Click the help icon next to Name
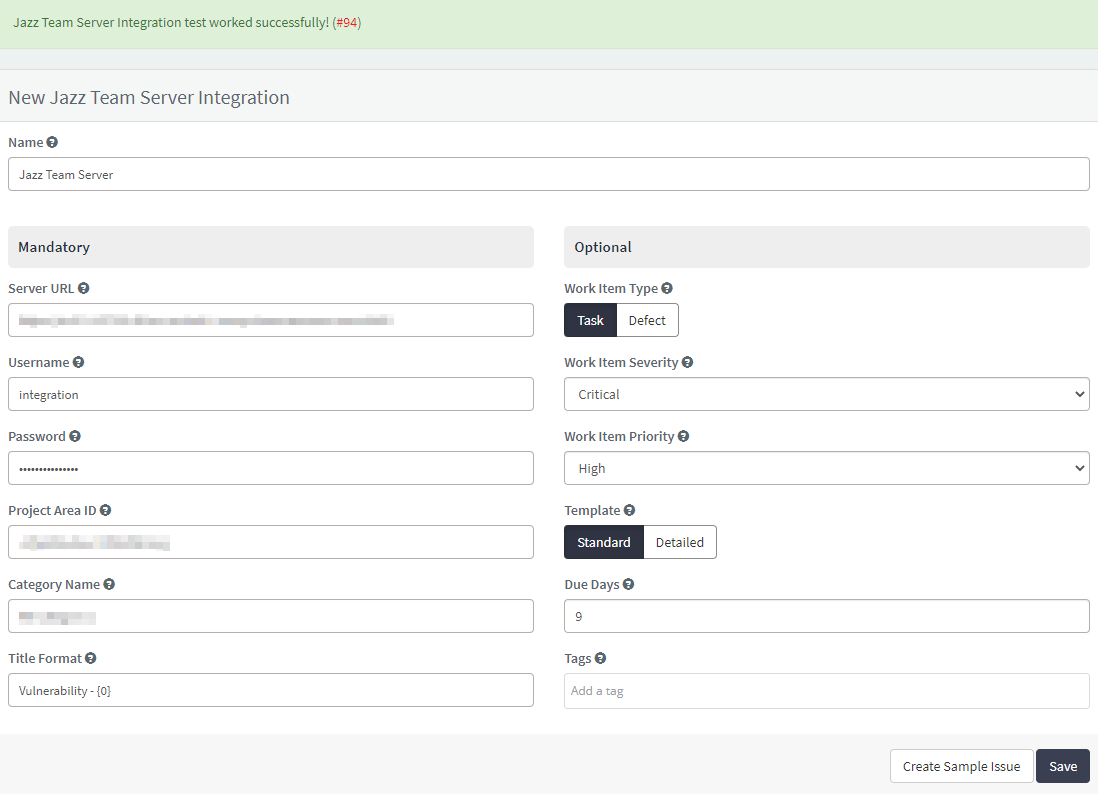This screenshot has height=794, width=1098. (x=52, y=142)
